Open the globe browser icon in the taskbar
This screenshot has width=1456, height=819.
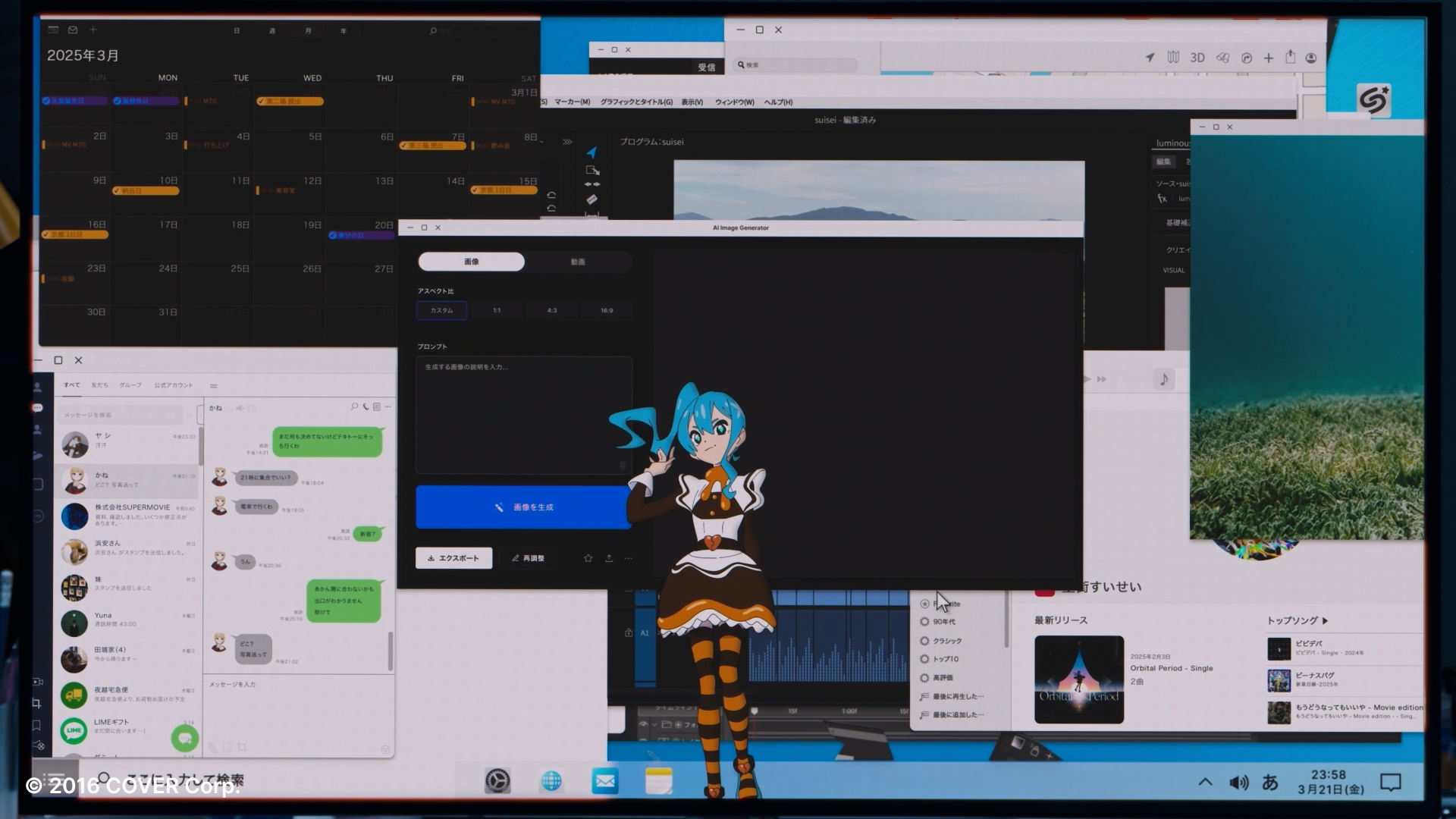click(551, 781)
